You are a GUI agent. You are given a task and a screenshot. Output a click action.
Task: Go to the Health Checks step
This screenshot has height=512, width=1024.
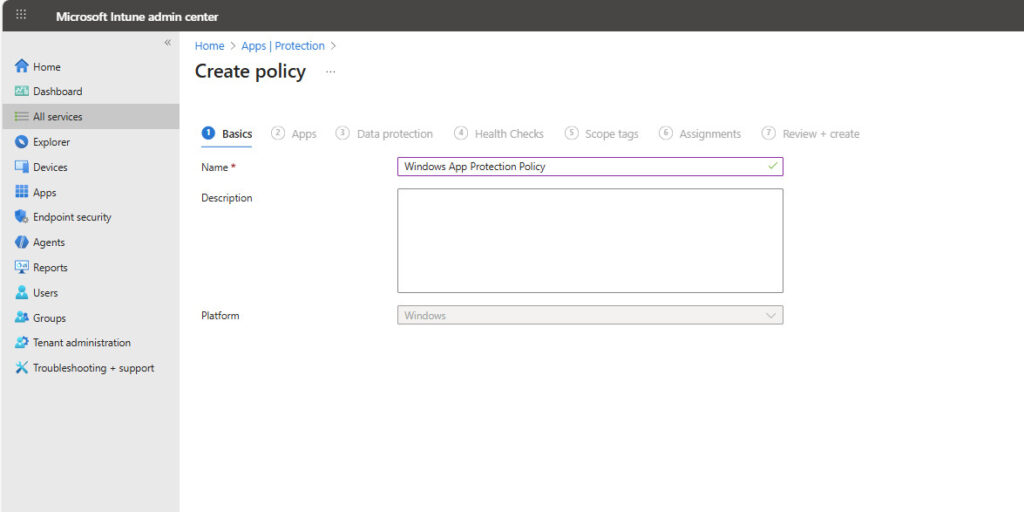click(x=508, y=134)
